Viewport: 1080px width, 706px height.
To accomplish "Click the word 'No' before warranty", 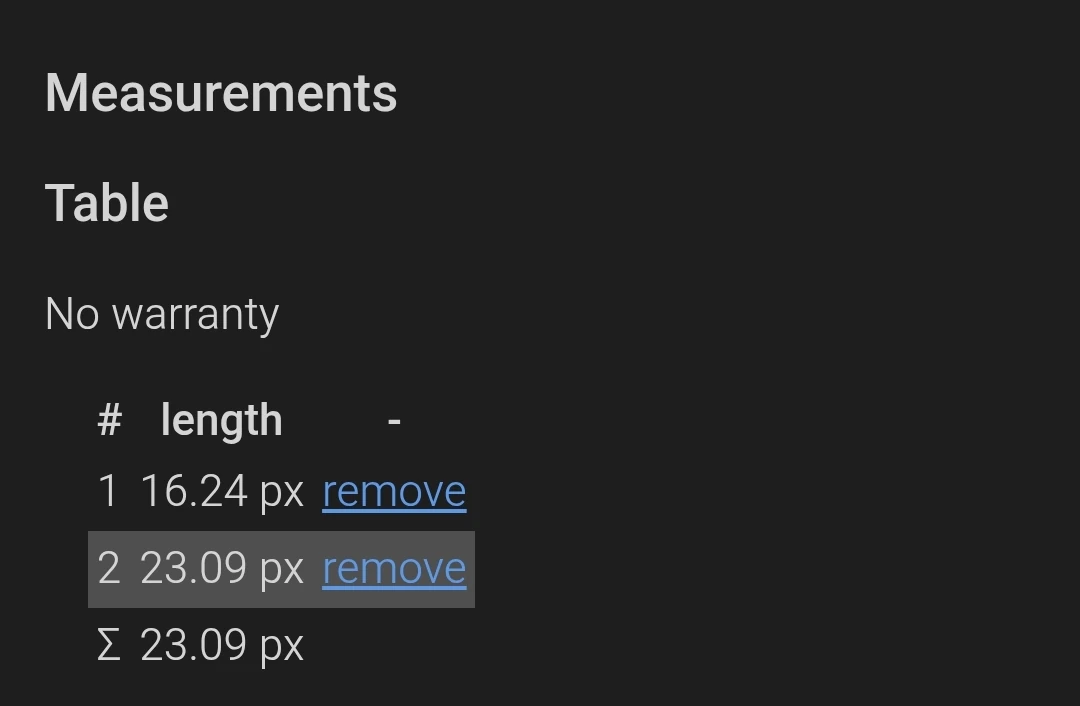I will tap(72, 314).
